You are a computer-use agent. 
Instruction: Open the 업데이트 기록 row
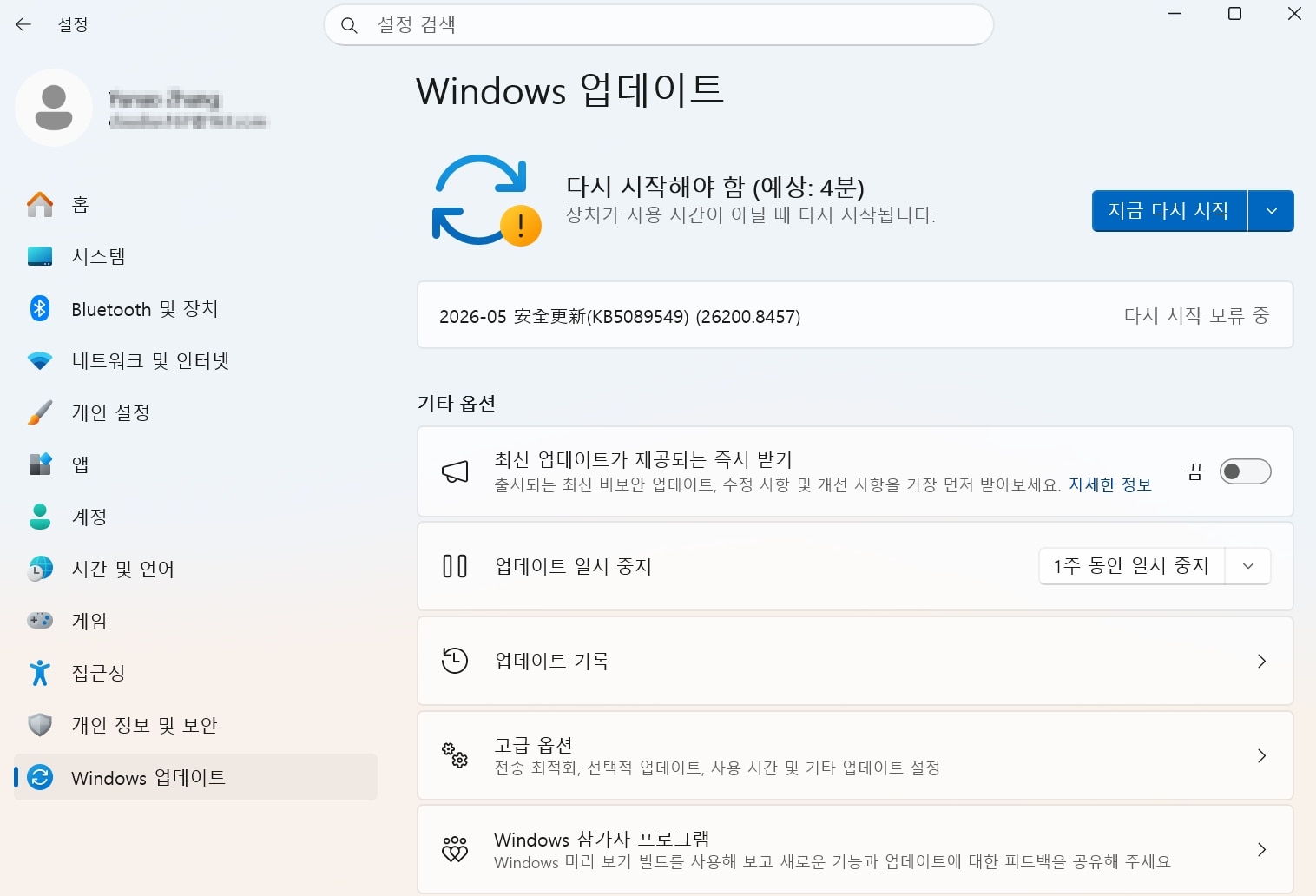click(855, 661)
